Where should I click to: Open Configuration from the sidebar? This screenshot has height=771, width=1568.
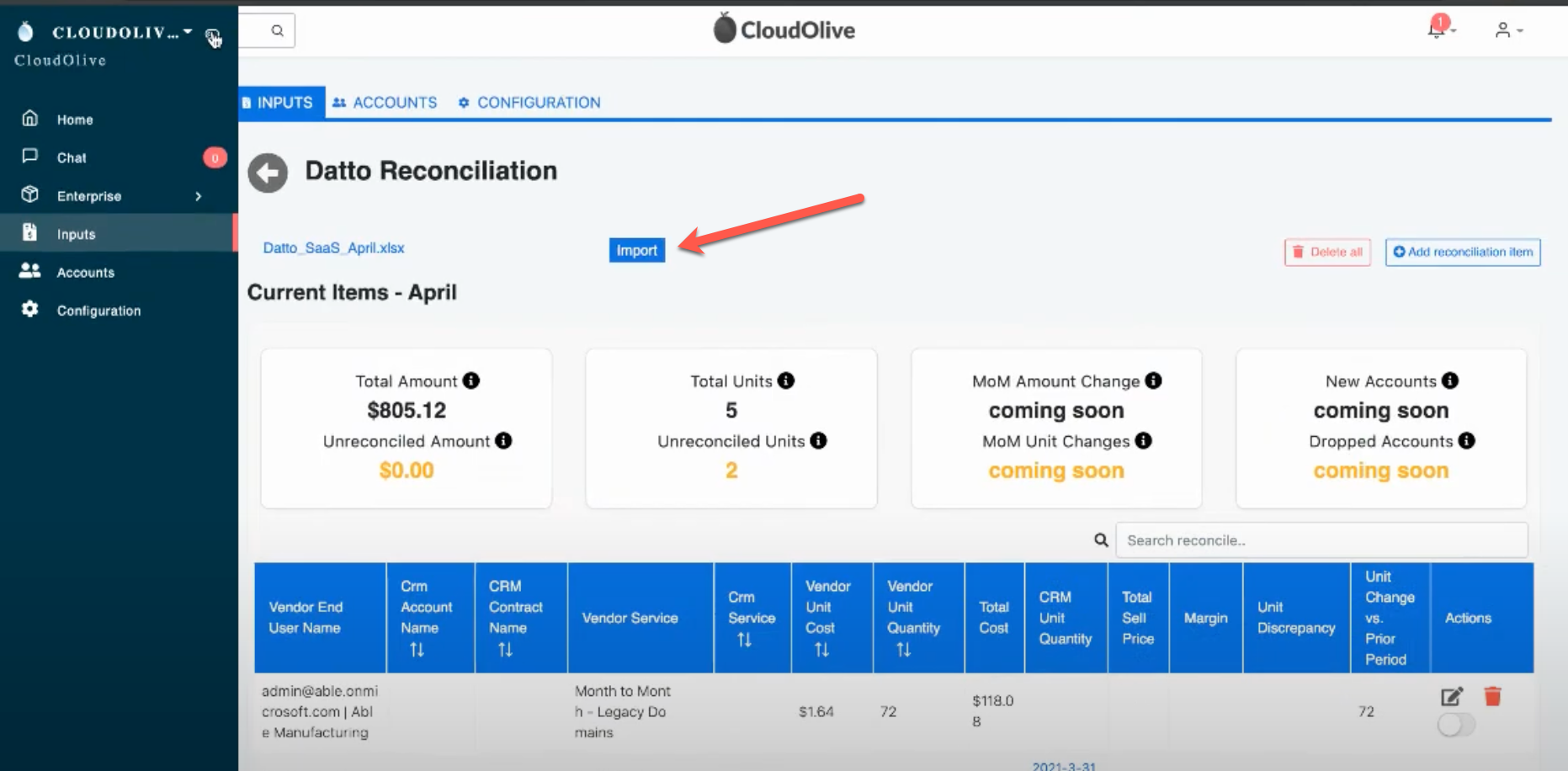click(98, 311)
